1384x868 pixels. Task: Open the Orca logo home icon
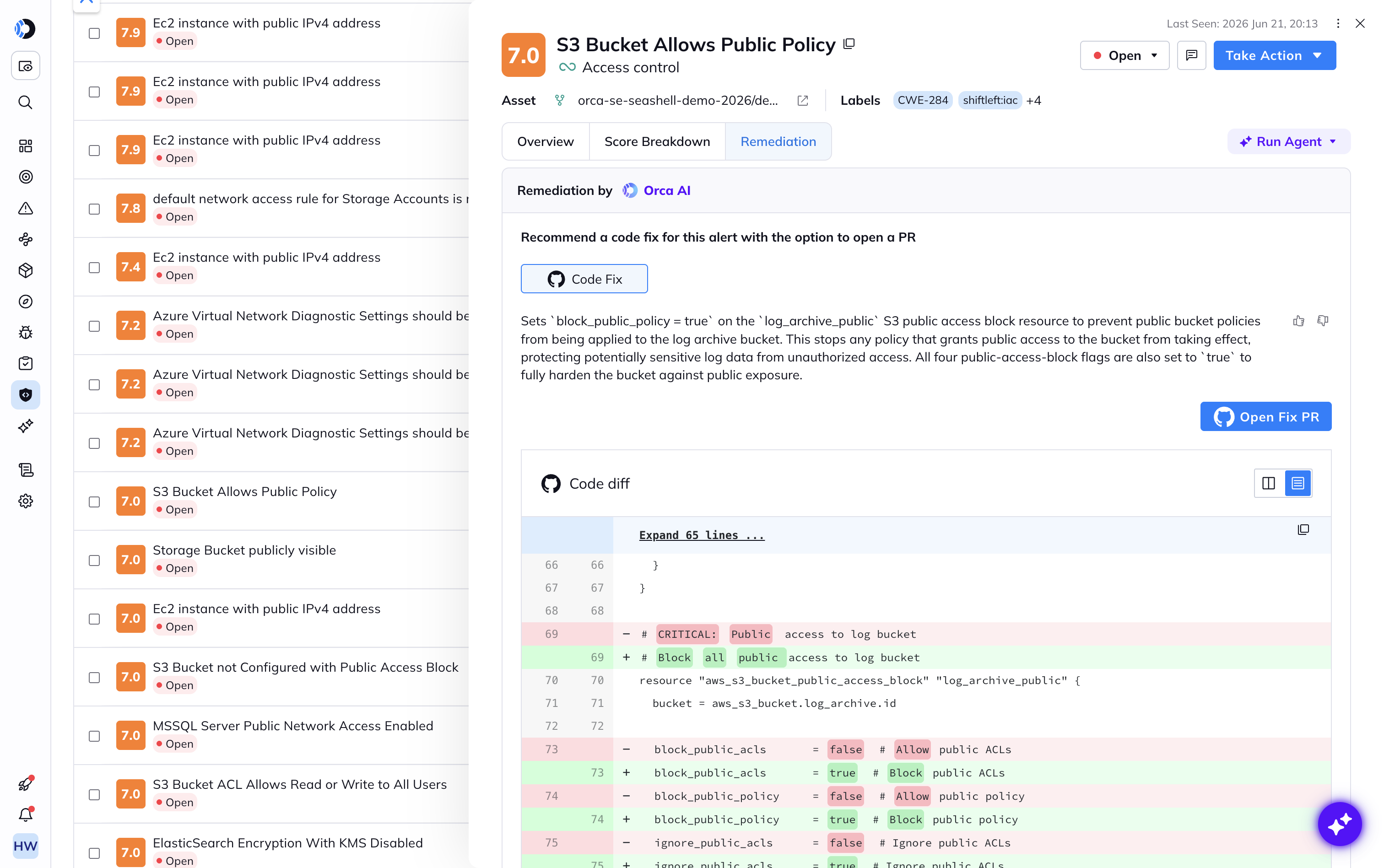coord(25,29)
